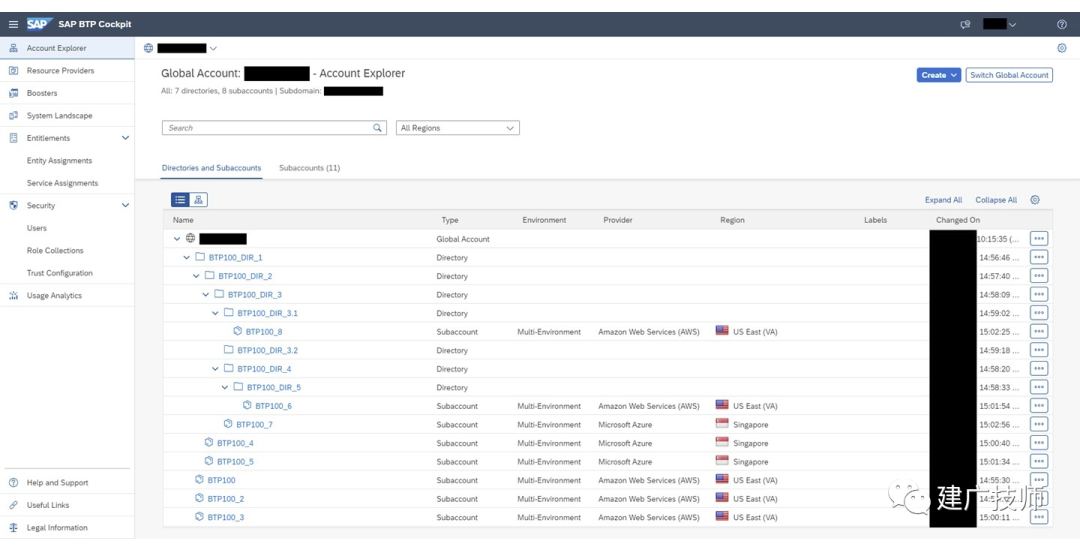The width and height of the screenshot is (1080, 547).
Task: Click the folder icon of BTP100_DIR_3.2
Action: [229, 350]
